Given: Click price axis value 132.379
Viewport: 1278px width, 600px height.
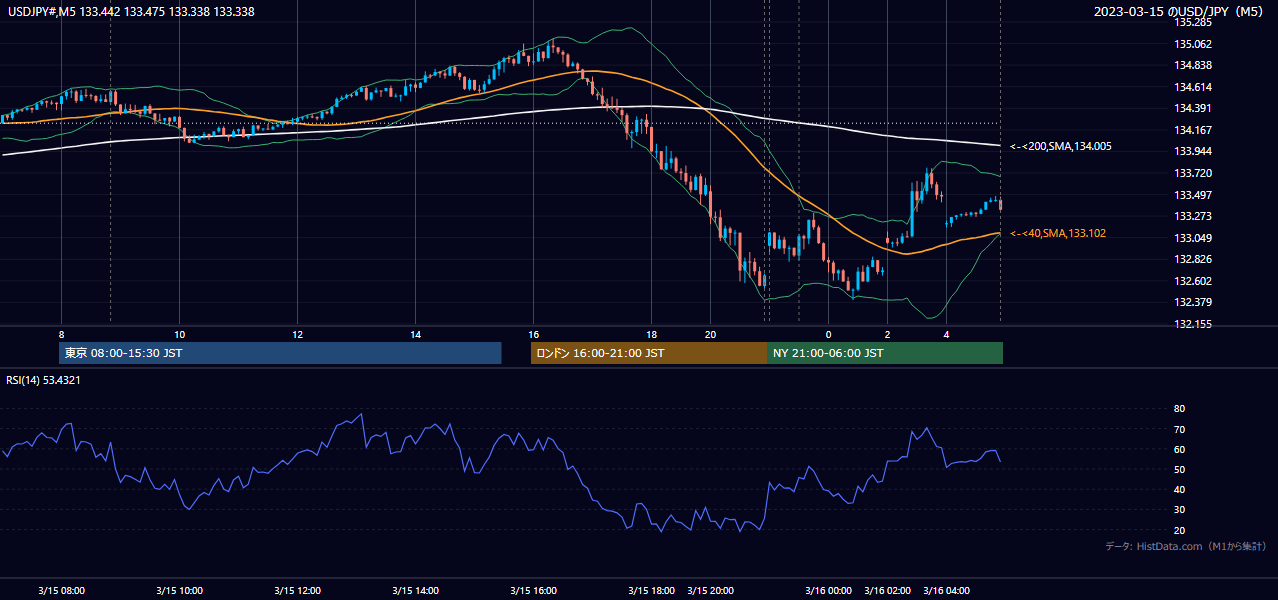Looking at the screenshot, I should point(1192,303).
